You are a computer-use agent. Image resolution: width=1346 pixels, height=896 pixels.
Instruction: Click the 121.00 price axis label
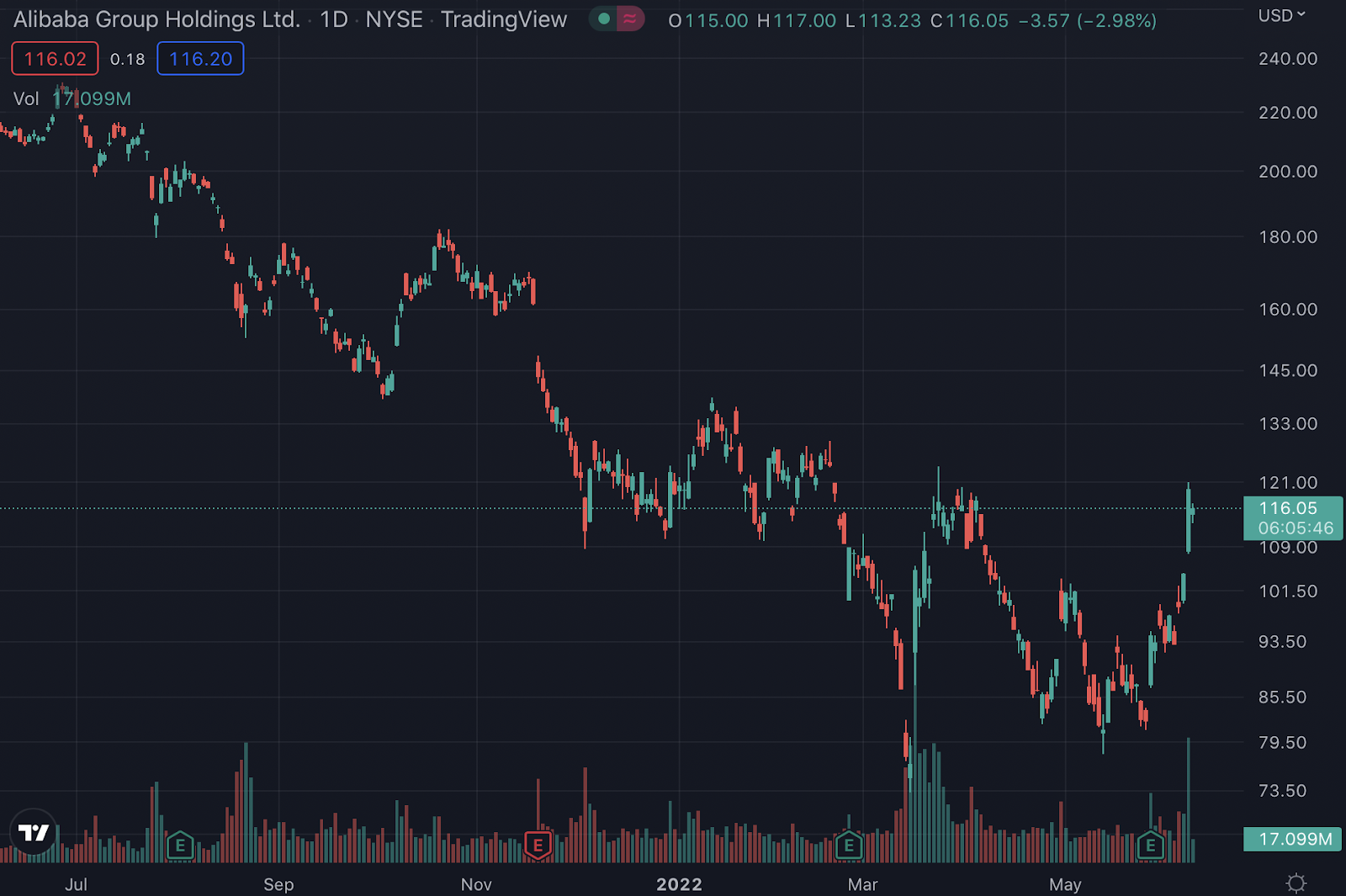click(1288, 483)
